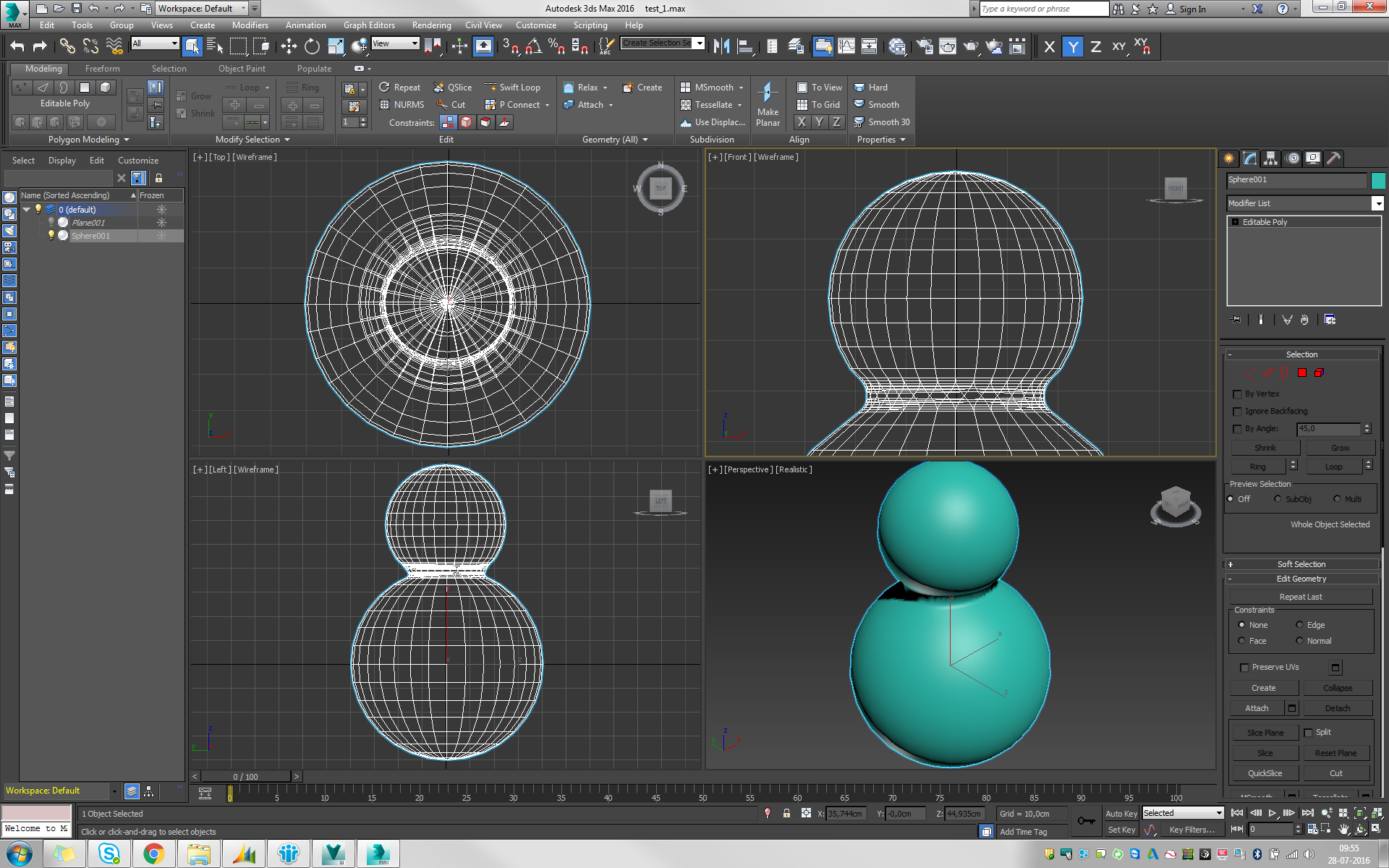1389x868 pixels.
Task: Open the Selected key filter dropdown
Action: [x=1183, y=813]
